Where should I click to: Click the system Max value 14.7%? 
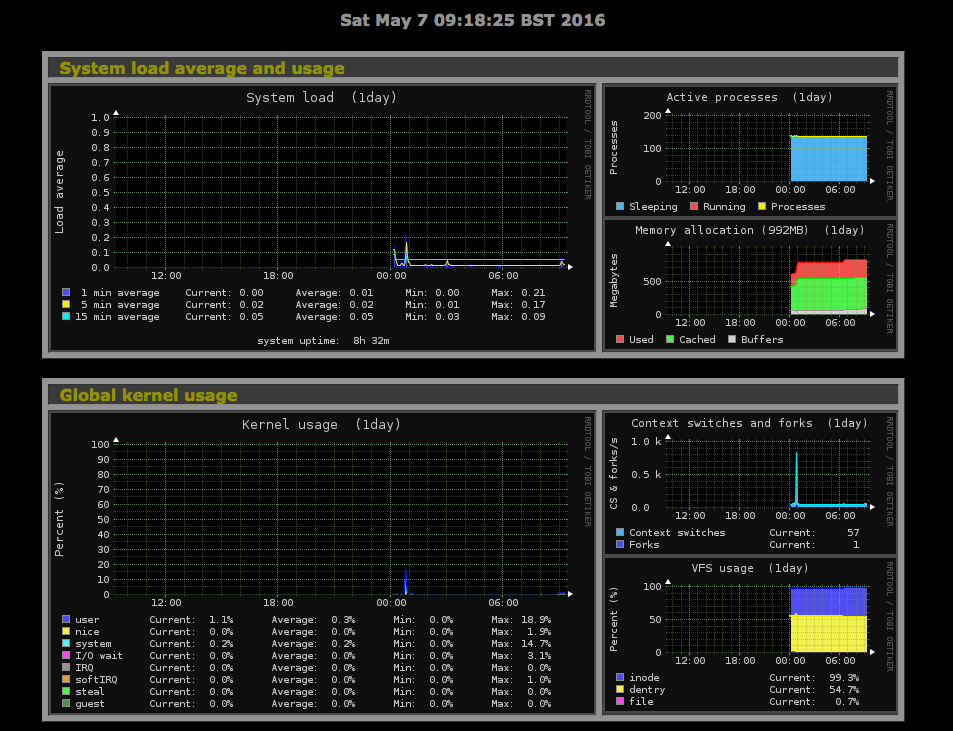point(536,643)
